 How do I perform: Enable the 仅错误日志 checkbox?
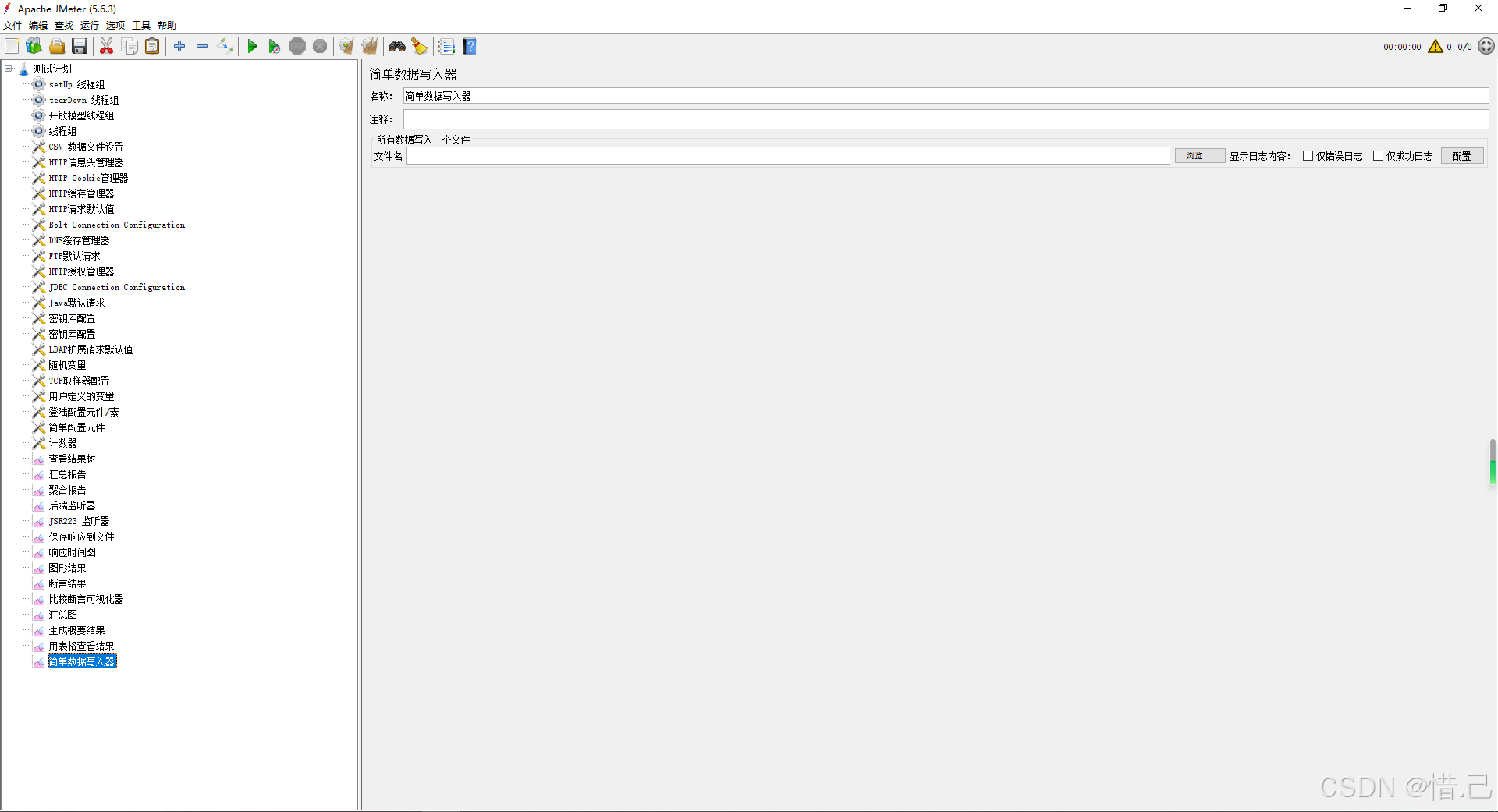point(1308,156)
